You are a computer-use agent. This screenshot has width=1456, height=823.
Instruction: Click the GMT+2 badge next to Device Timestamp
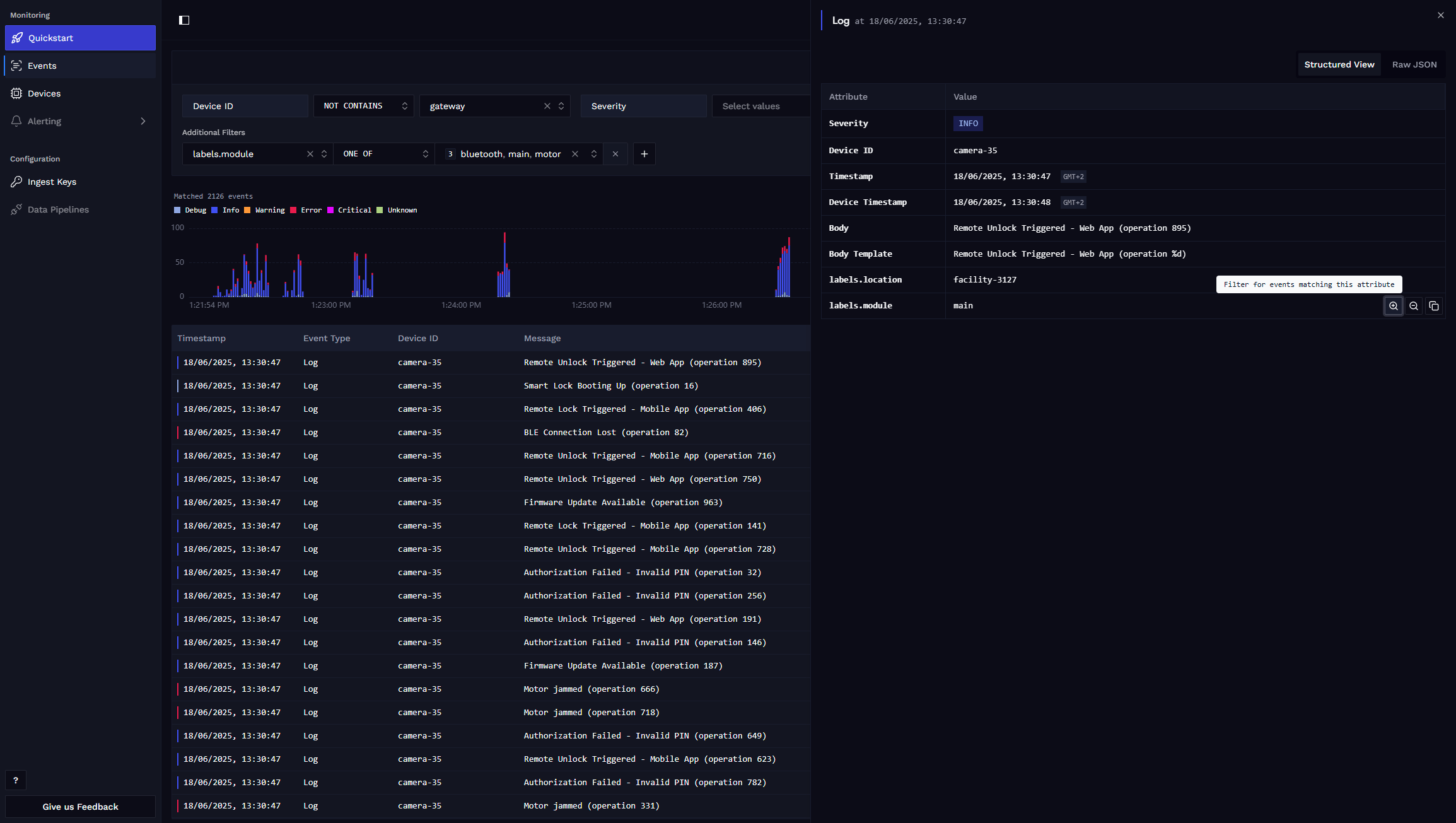1073,202
